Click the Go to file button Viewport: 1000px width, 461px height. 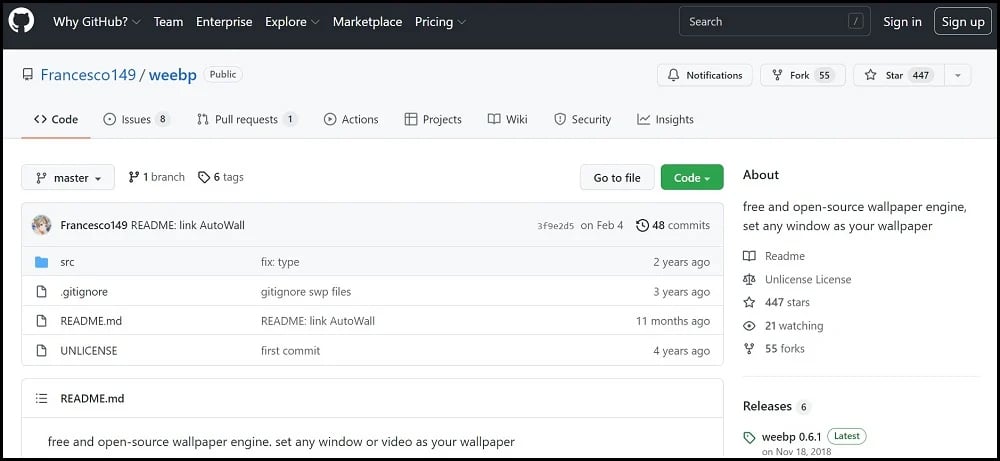[x=617, y=177]
